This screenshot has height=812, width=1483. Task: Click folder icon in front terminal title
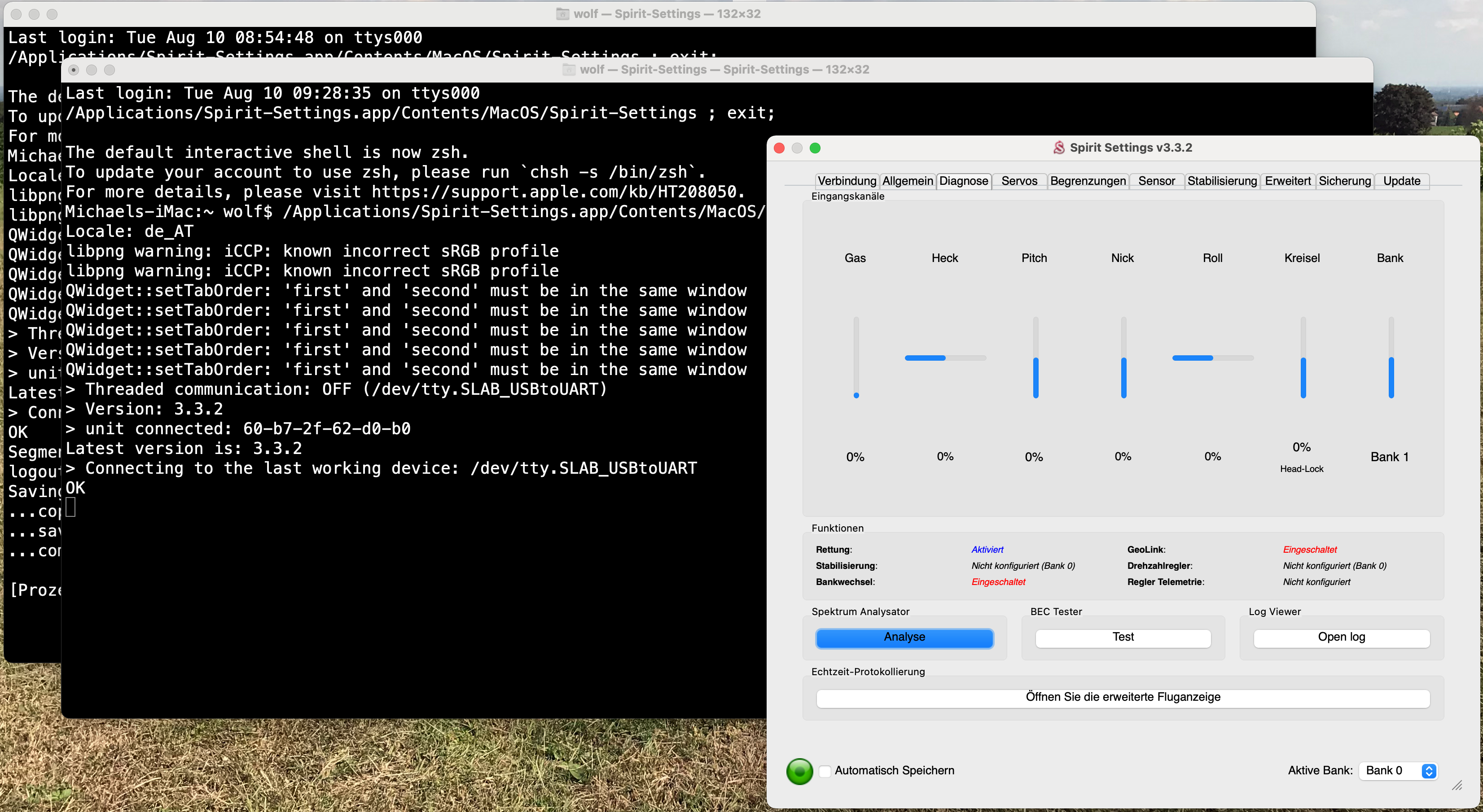click(569, 70)
